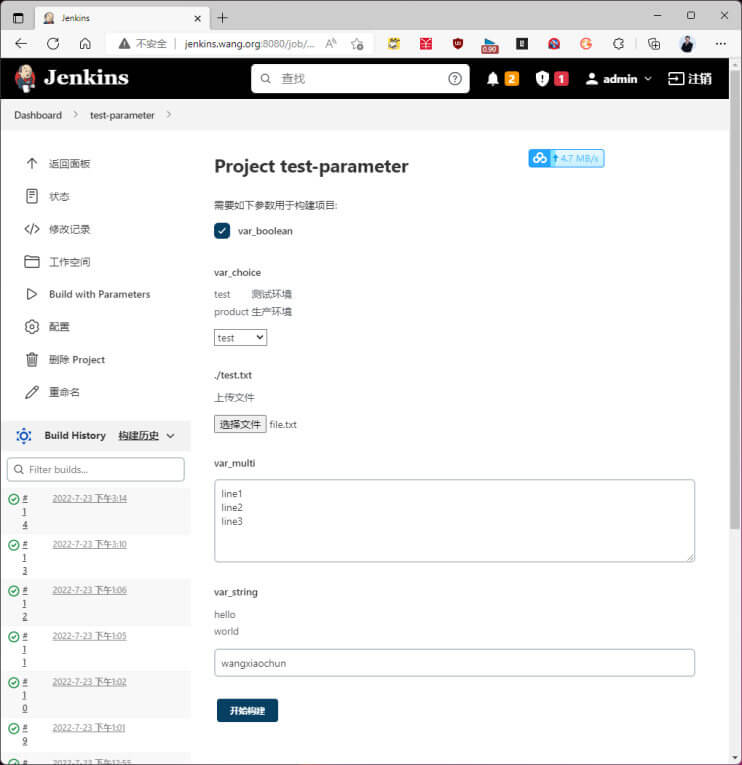Open build dated 2022-7-23 下午1:02
The height and width of the screenshot is (765, 742).
pyautogui.click(x=90, y=682)
